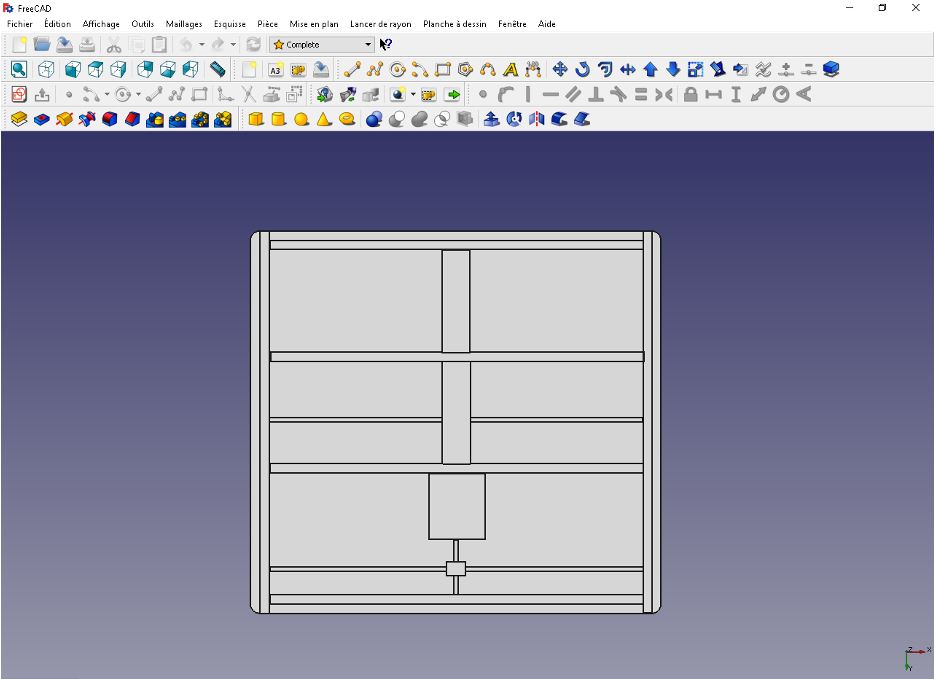Open the Planche à dessin menu
This screenshot has height=679, width=935.
454,24
